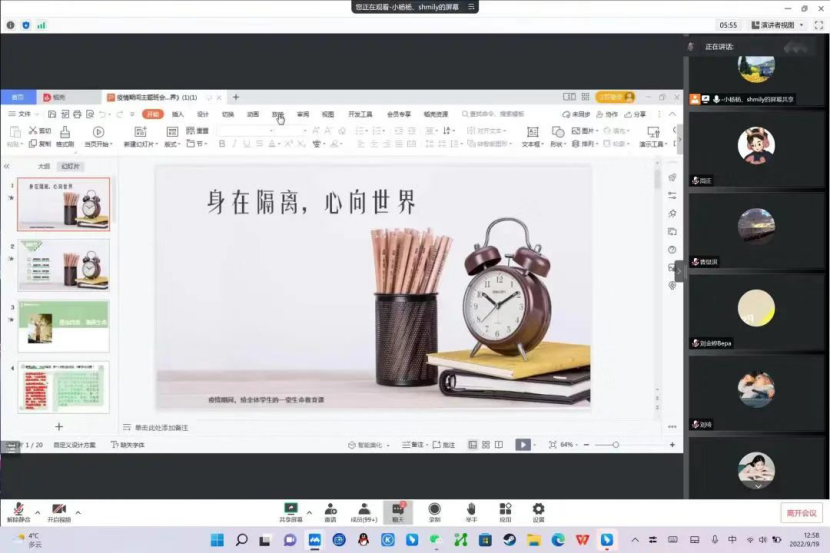Image resolution: width=830 pixels, height=554 pixels.
Task: Click the 共享屏幕 share screen icon
Action: coord(291,511)
